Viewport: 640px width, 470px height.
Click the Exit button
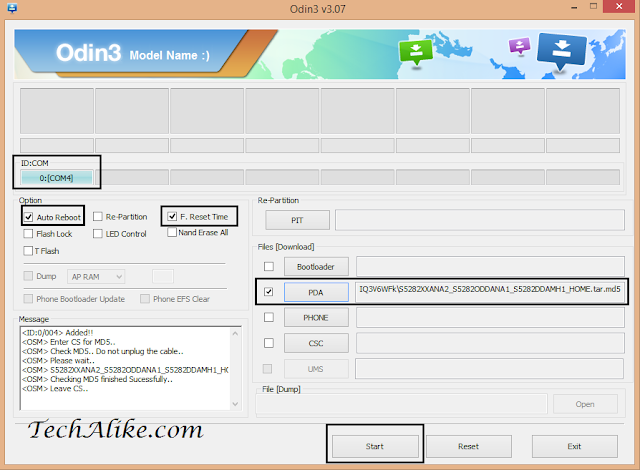click(574, 446)
